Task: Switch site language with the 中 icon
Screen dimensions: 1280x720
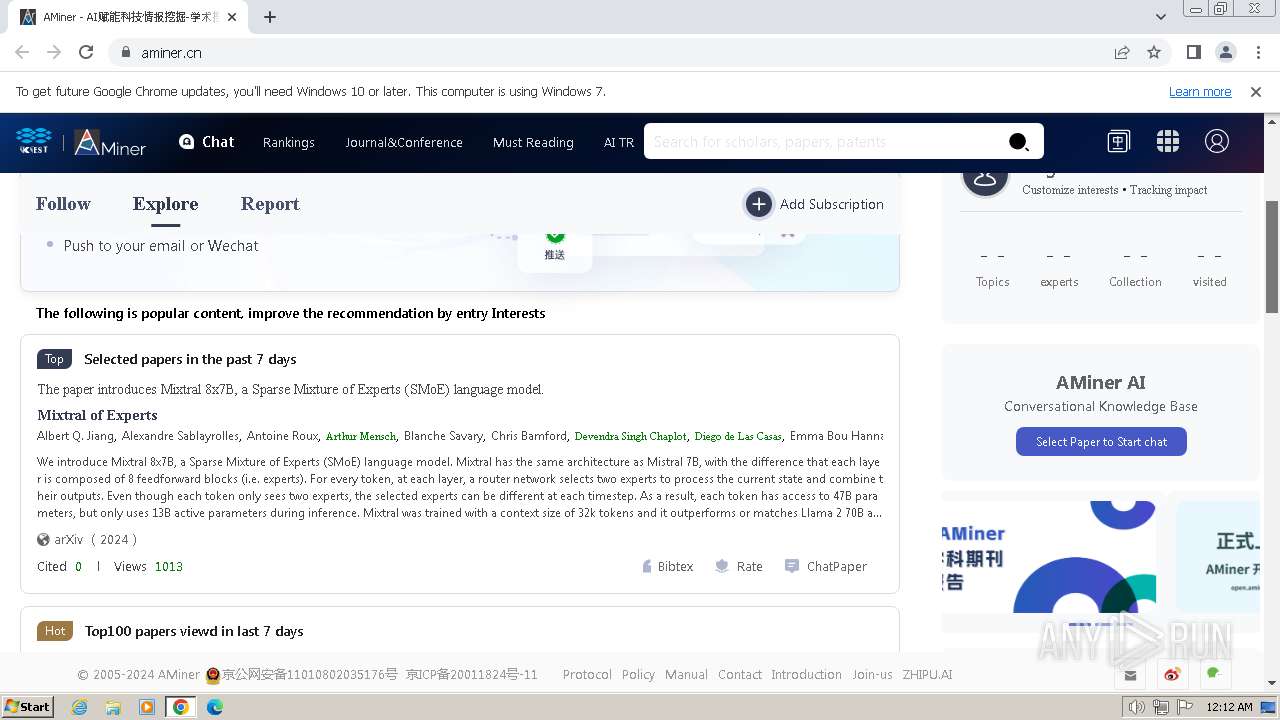Action: coord(1118,141)
